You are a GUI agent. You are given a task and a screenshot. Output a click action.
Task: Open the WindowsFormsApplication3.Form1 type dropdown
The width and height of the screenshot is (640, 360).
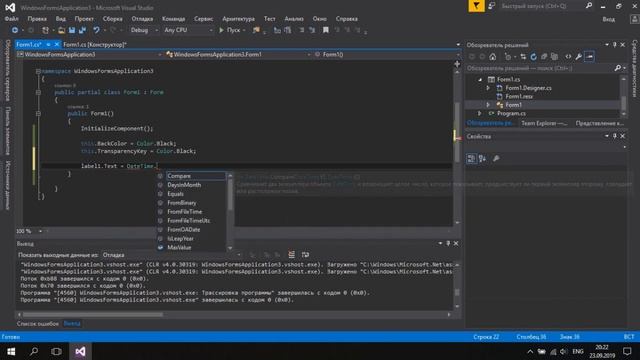[x=238, y=54]
